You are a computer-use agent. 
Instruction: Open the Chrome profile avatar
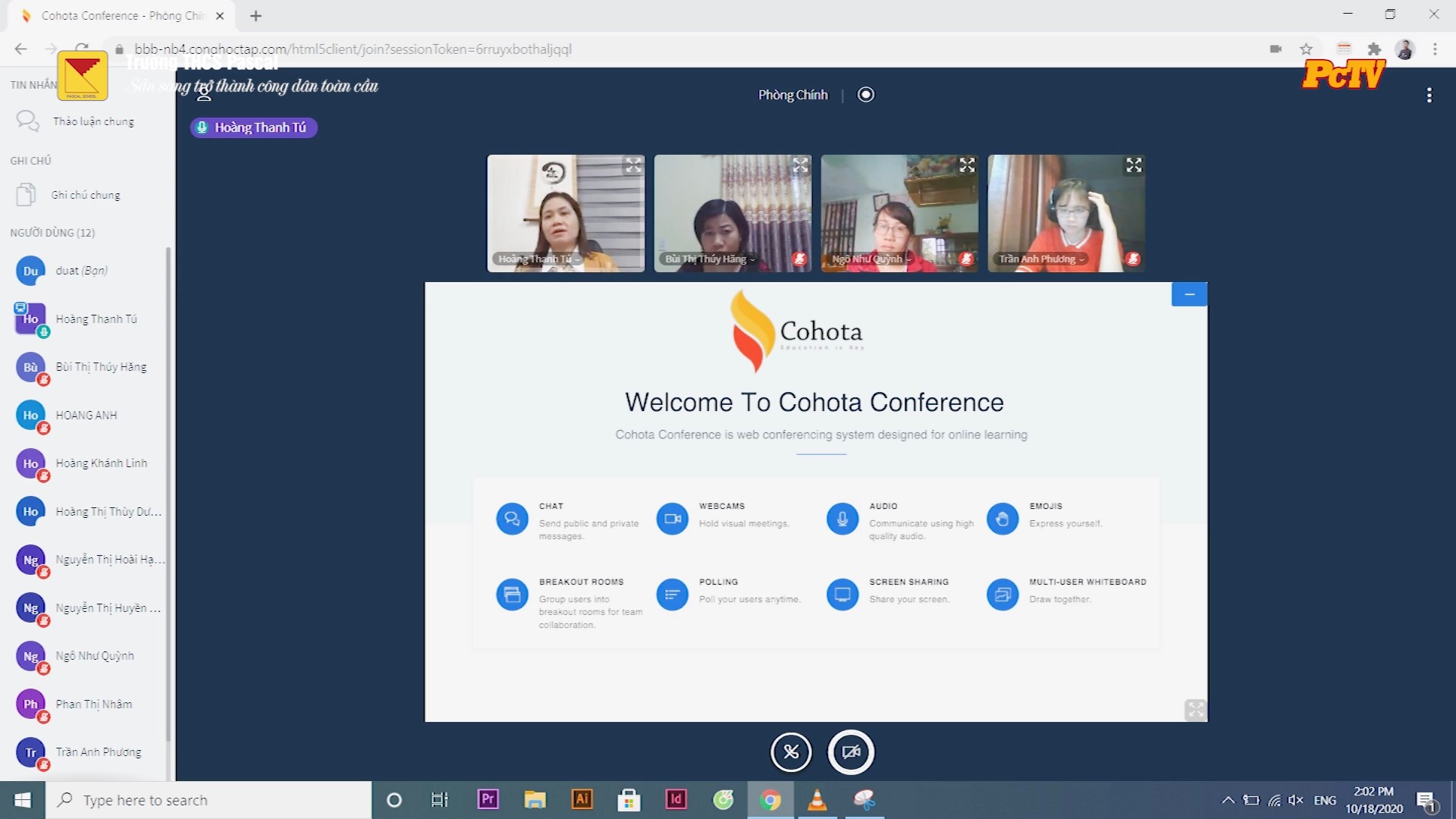click(1404, 49)
